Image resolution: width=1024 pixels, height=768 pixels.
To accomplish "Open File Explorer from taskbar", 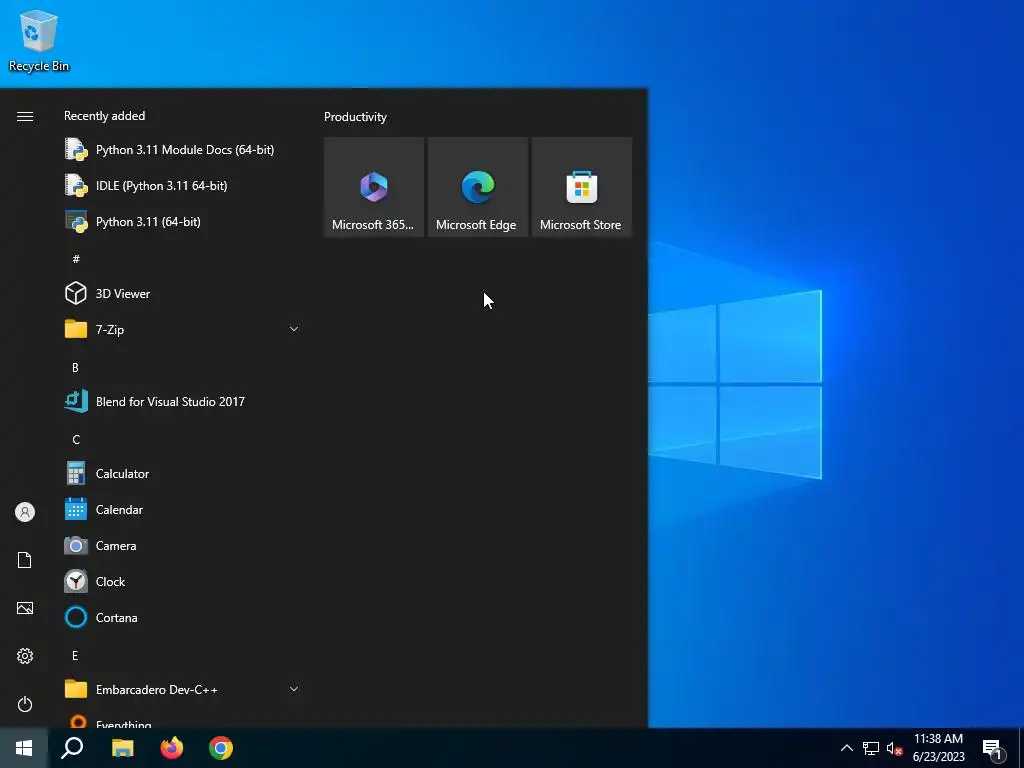I will tap(122, 748).
